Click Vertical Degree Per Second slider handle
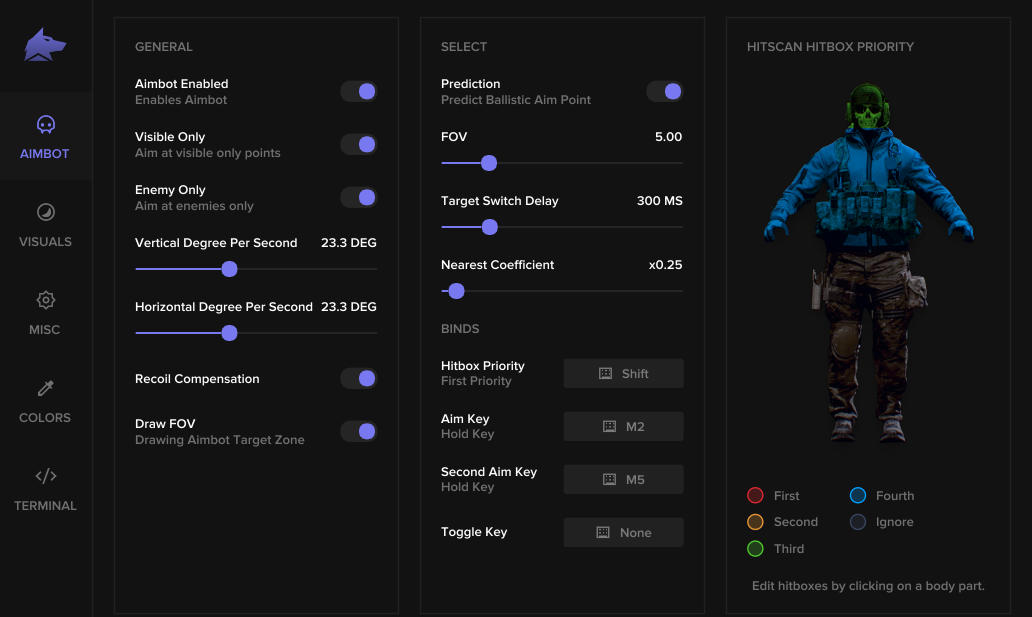The height and width of the screenshot is (617, 1032). coord(229,269)
